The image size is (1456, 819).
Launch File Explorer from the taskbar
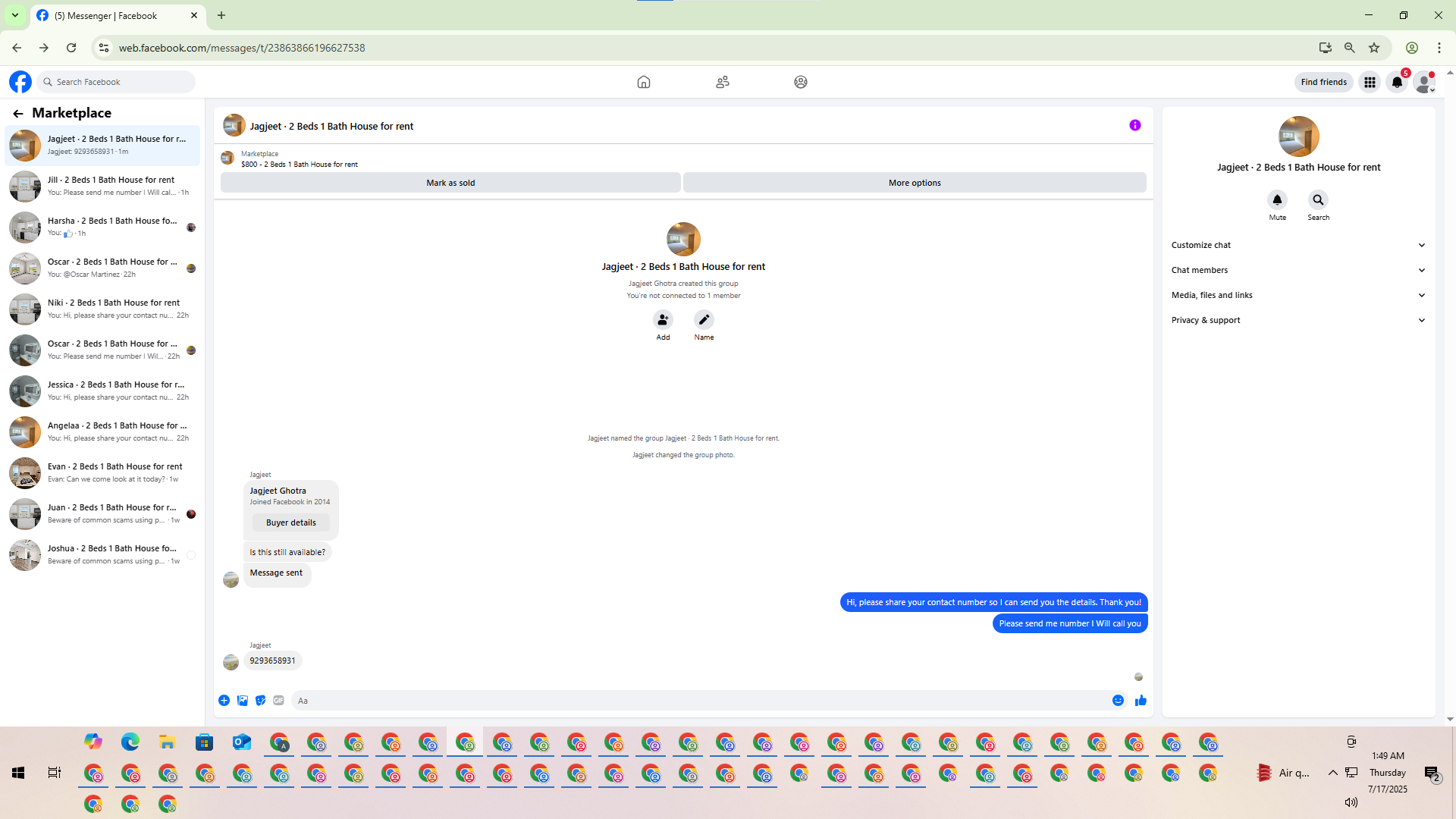point(168,742)
